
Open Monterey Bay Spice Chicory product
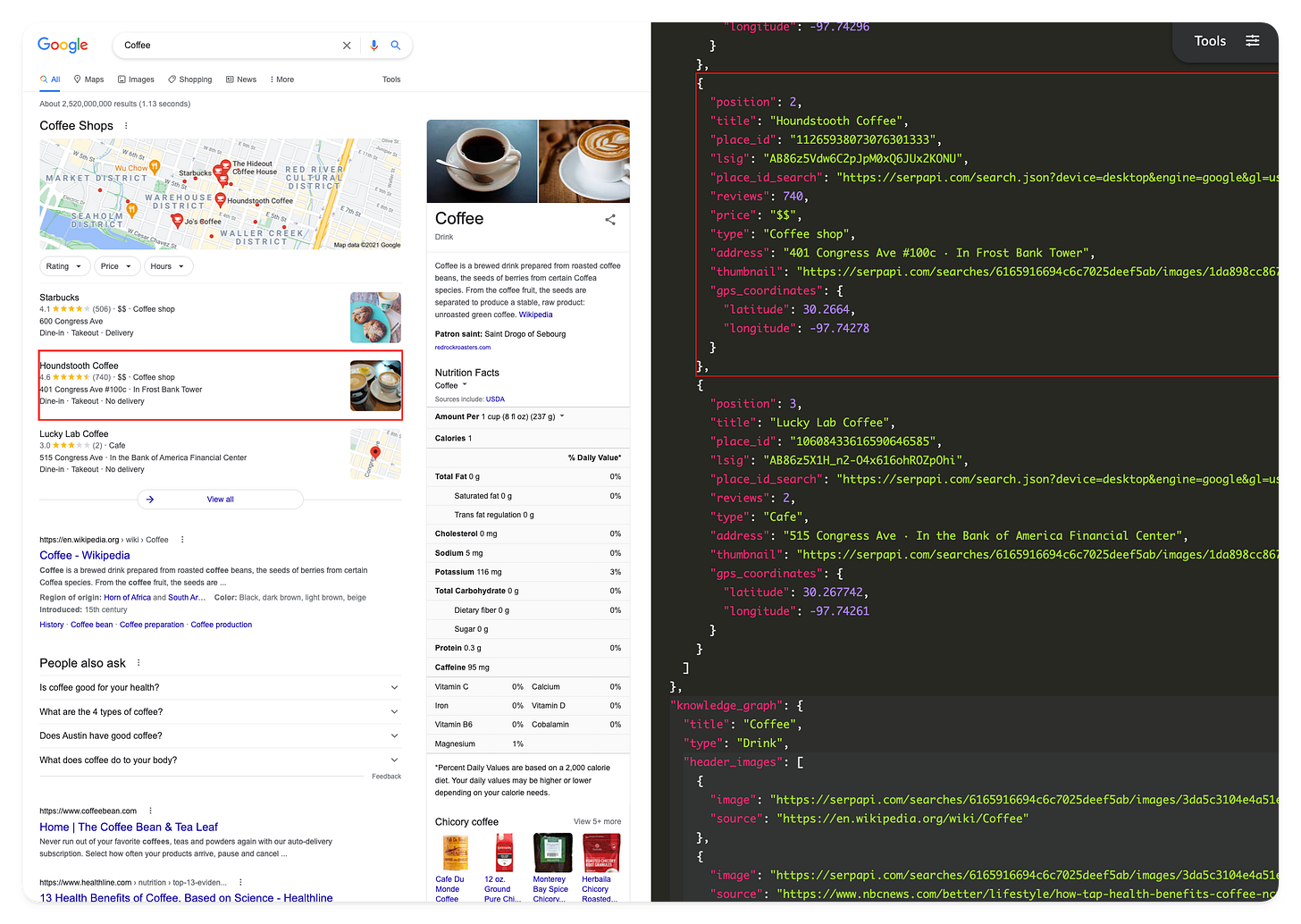tap(553, 868)
